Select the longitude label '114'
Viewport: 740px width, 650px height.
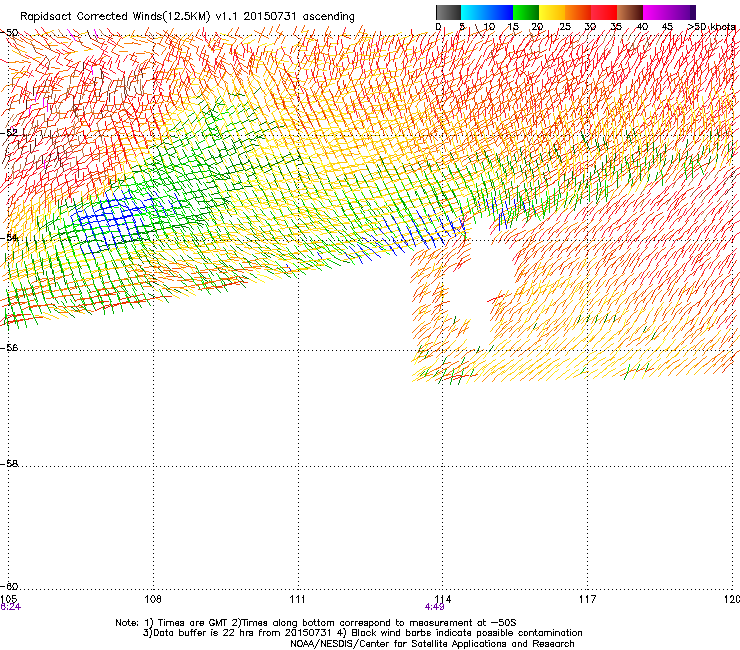(x=443, y=599)
